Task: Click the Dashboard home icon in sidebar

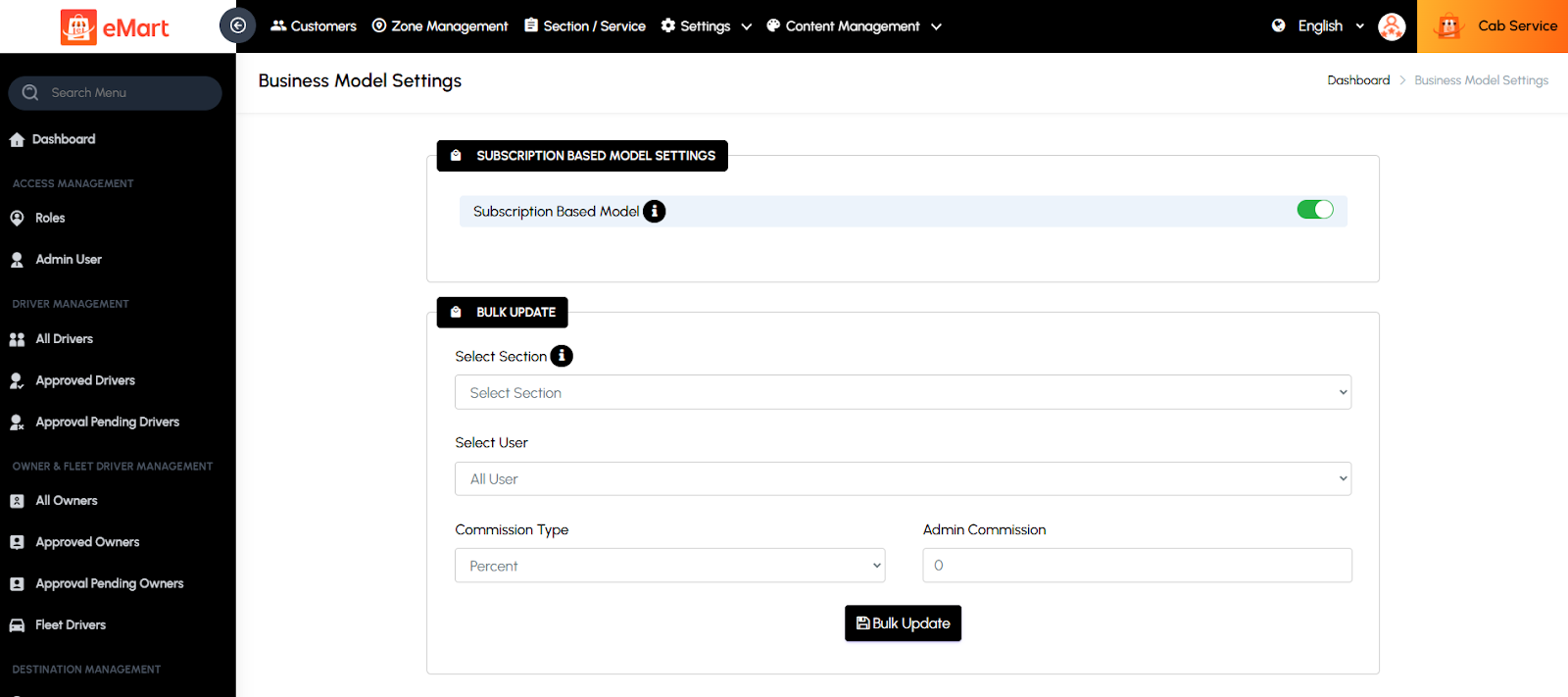Action: [x=17, y=139]
